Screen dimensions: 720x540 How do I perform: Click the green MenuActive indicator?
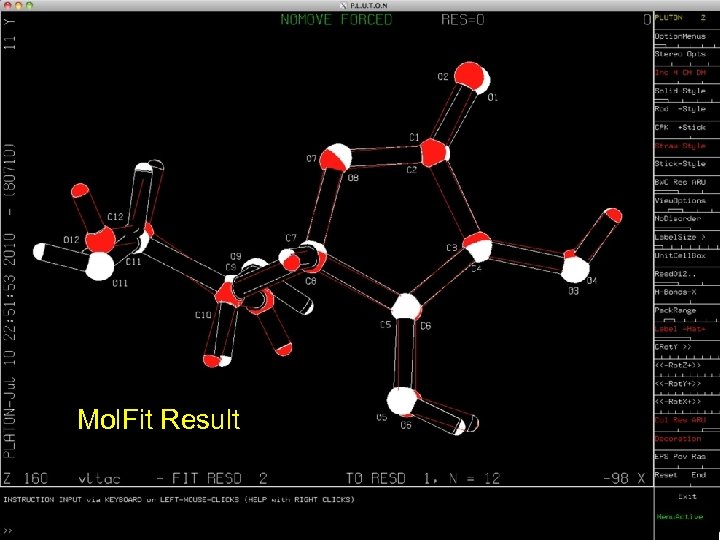[x=680, y=517]
